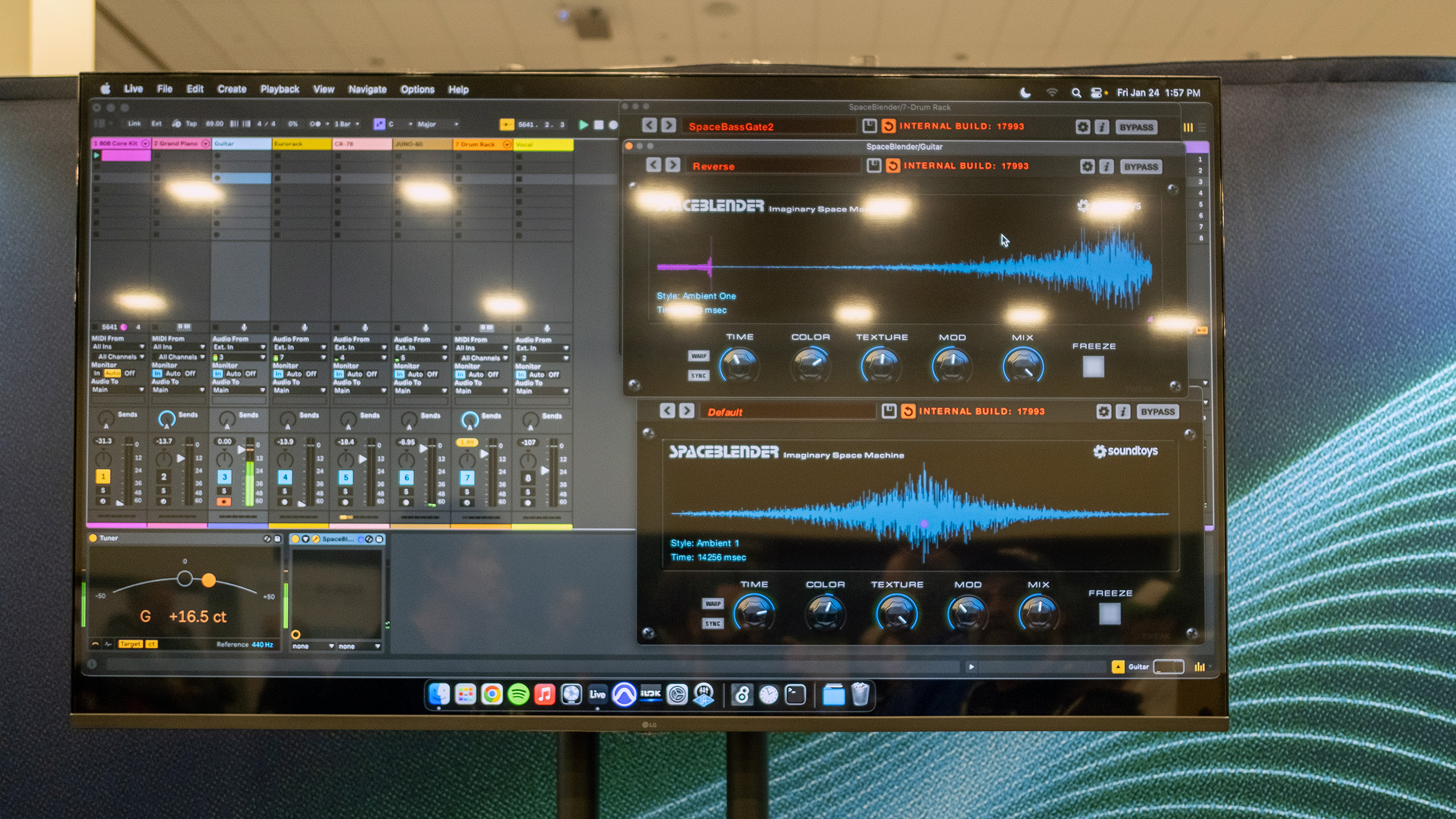Click Target button in Tuner

click(130, 644)
